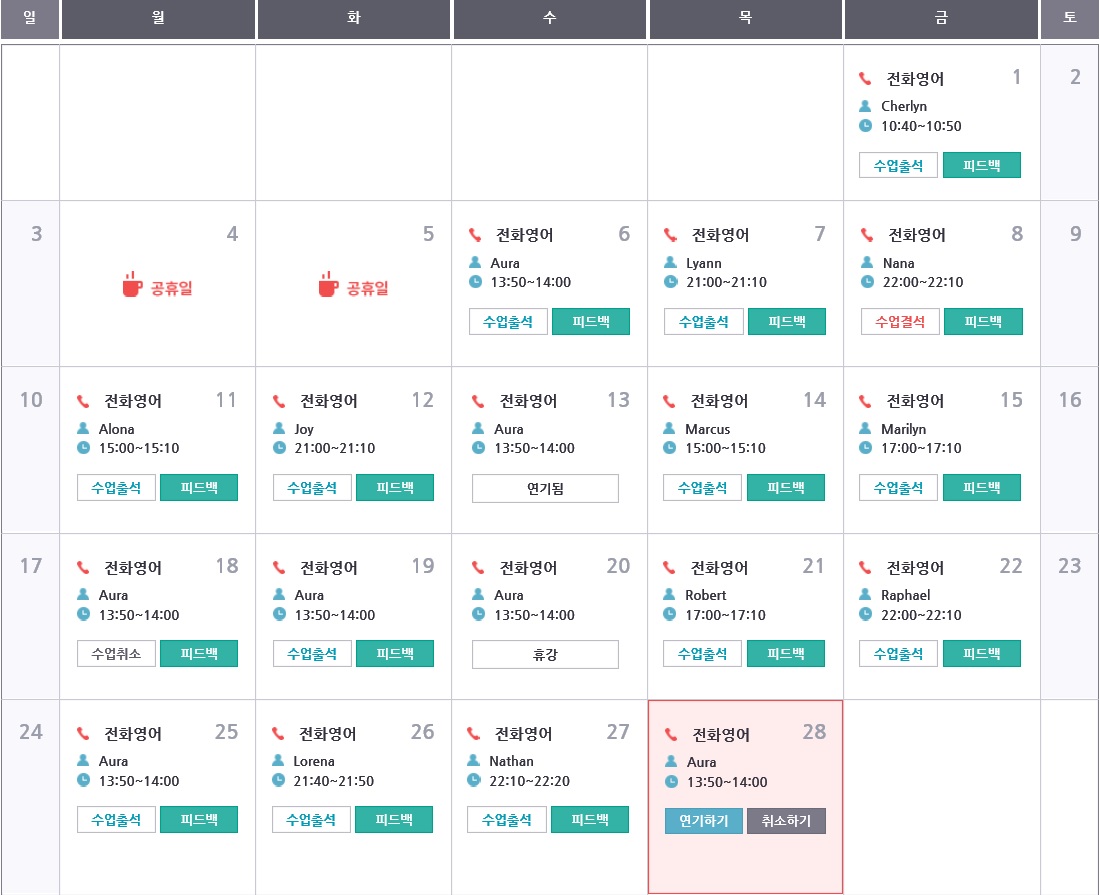Click the person icon beside Robert

(x=671, y=595)
